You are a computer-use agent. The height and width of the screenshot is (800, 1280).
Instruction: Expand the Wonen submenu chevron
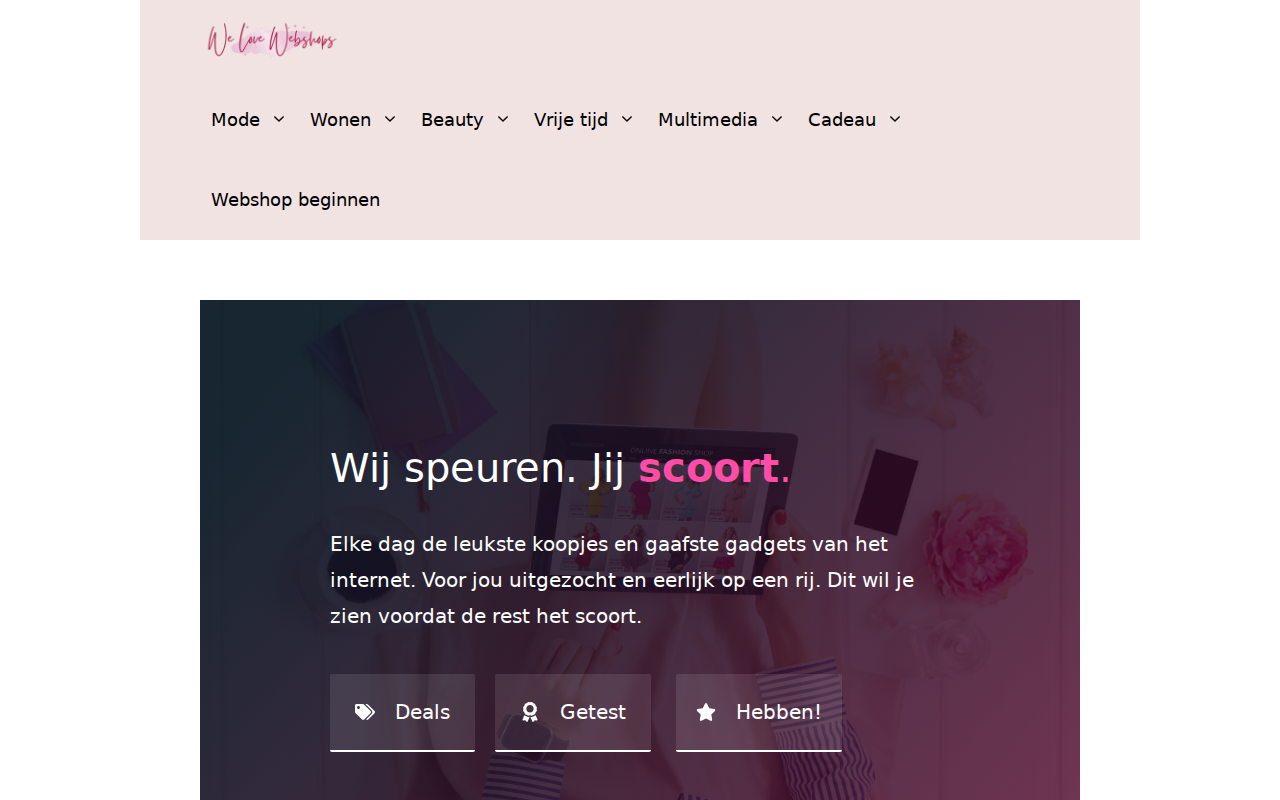pos(390,119)
